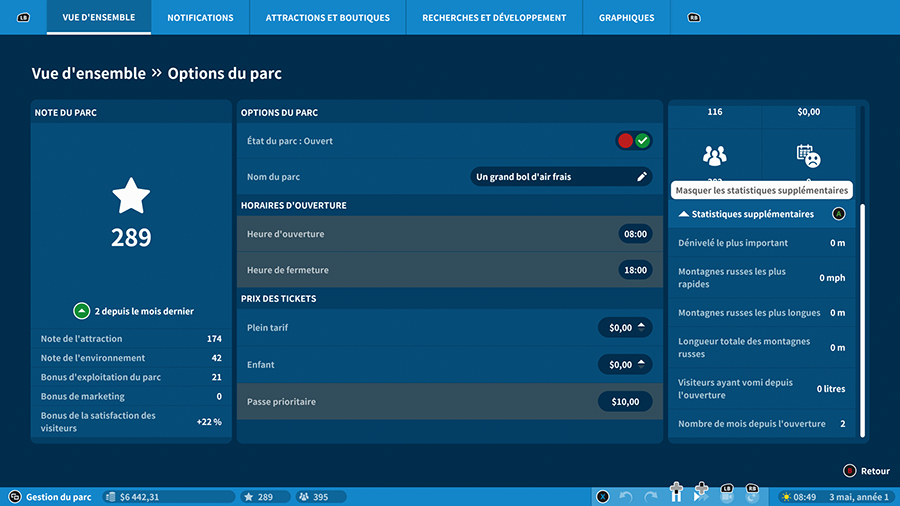
Task: Switch to the Notifications tab
Action: [200, 18]
